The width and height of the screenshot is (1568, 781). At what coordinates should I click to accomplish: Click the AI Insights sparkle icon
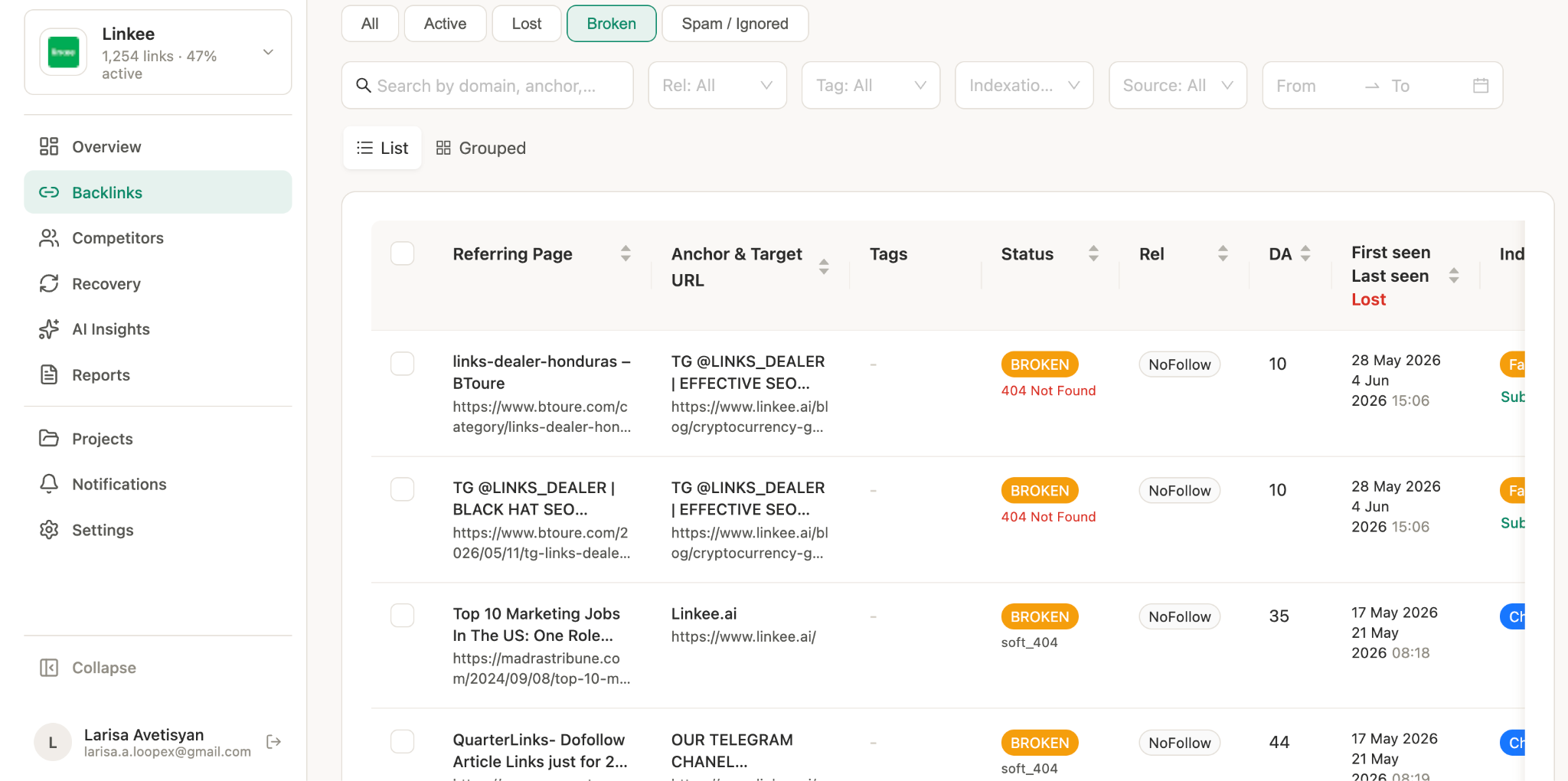(49, 329)
